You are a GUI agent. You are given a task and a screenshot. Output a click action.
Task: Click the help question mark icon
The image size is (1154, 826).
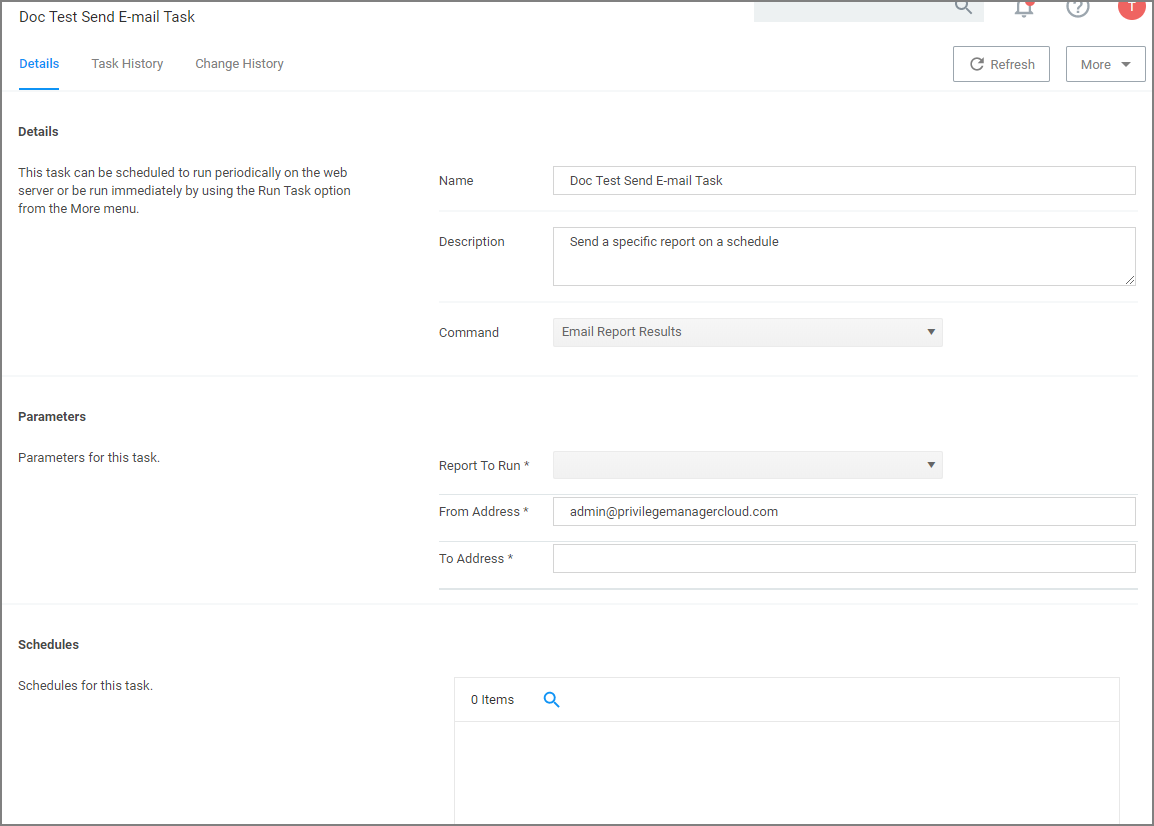pos(1078,8)
